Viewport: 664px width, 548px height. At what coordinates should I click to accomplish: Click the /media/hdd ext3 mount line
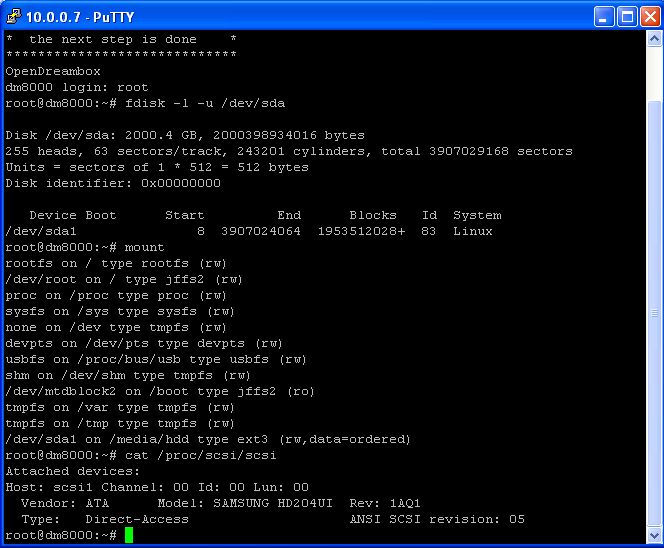point(208,439)
